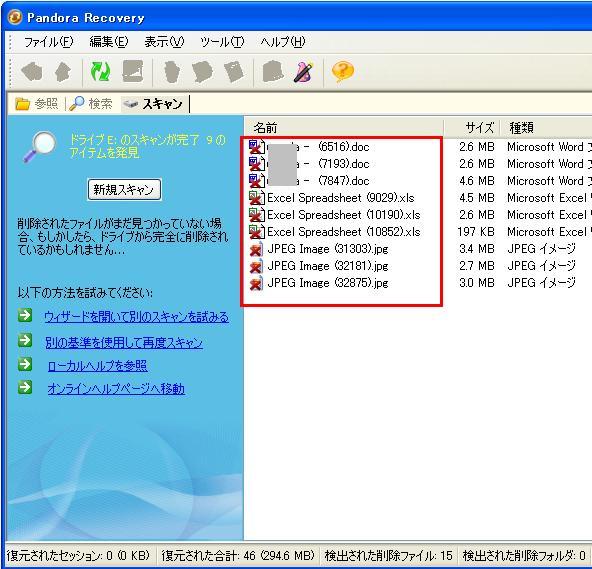Open the yellow question mark help icon
Screen dimensions: 592x569
click(x=342, y=71)
